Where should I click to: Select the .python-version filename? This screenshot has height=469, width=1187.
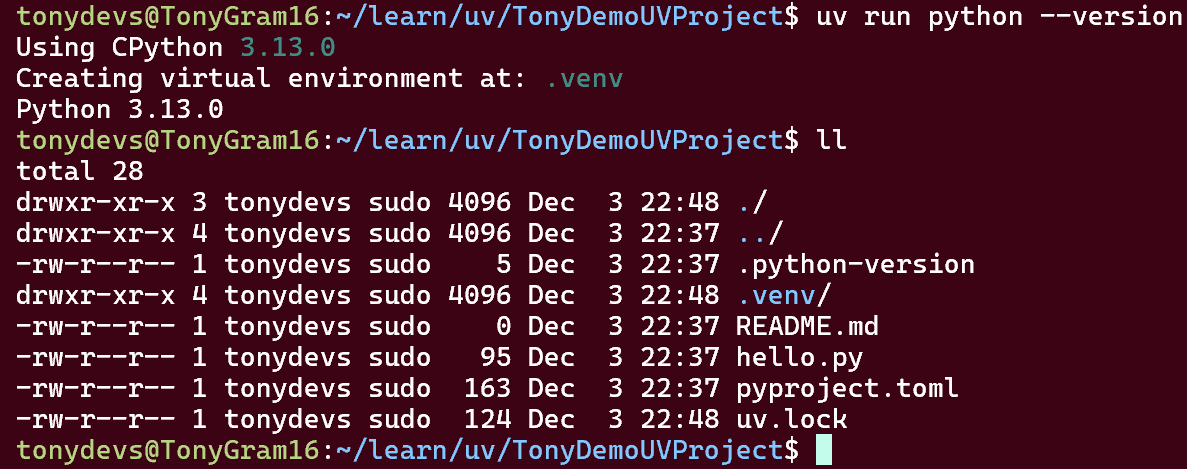[855, 265]
